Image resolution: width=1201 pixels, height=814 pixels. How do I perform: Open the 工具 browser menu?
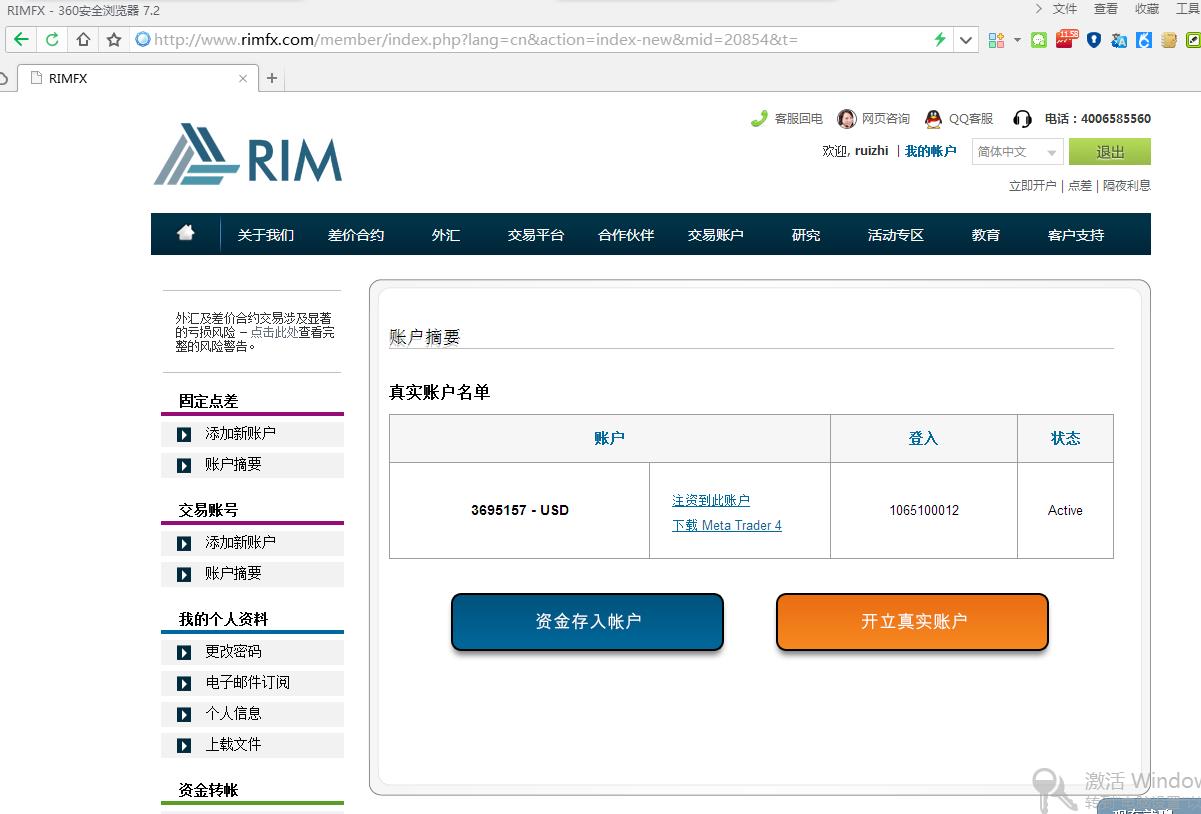(x=1188, y=9)
